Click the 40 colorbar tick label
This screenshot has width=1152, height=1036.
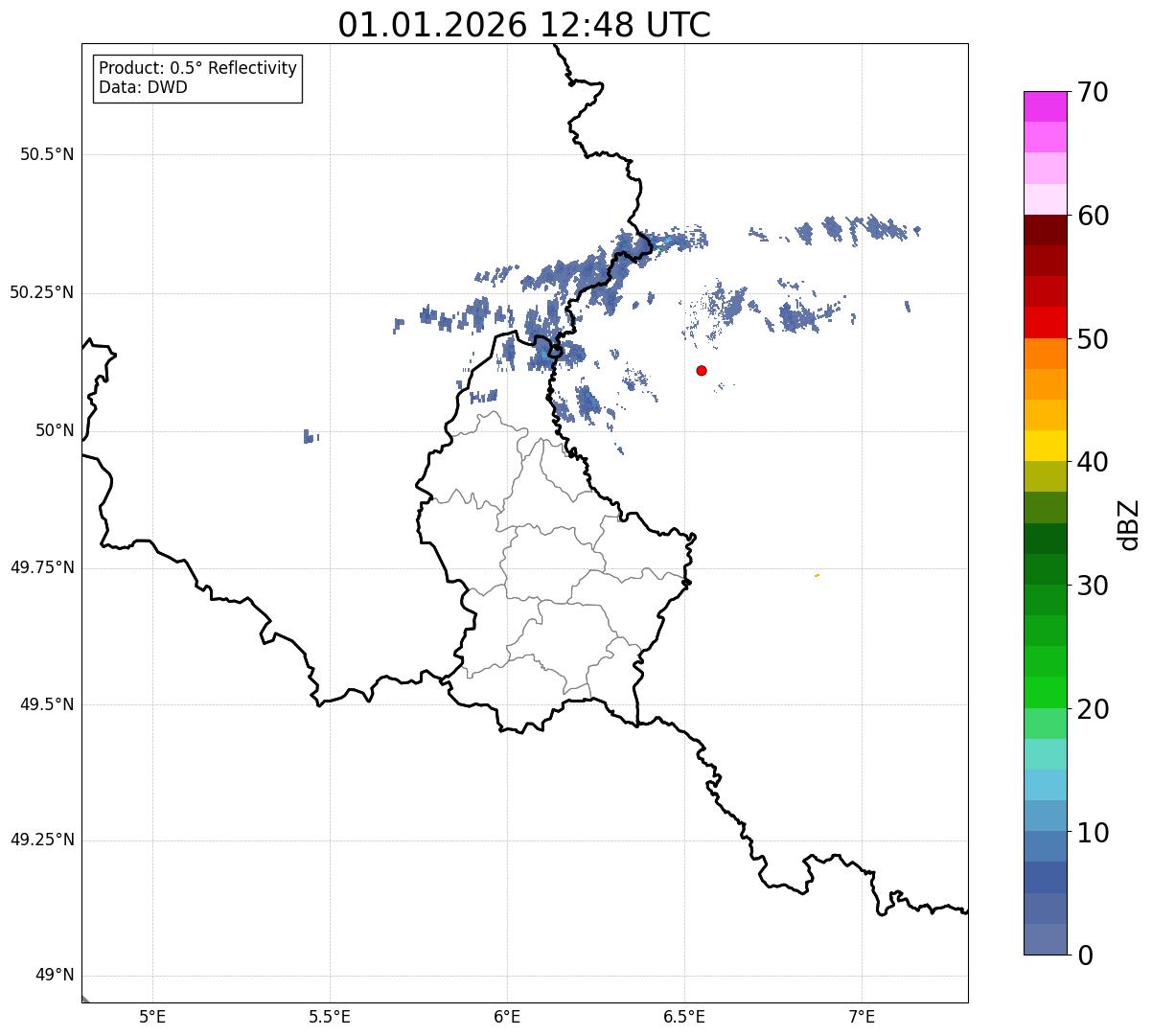click(x=1094, y=462)
